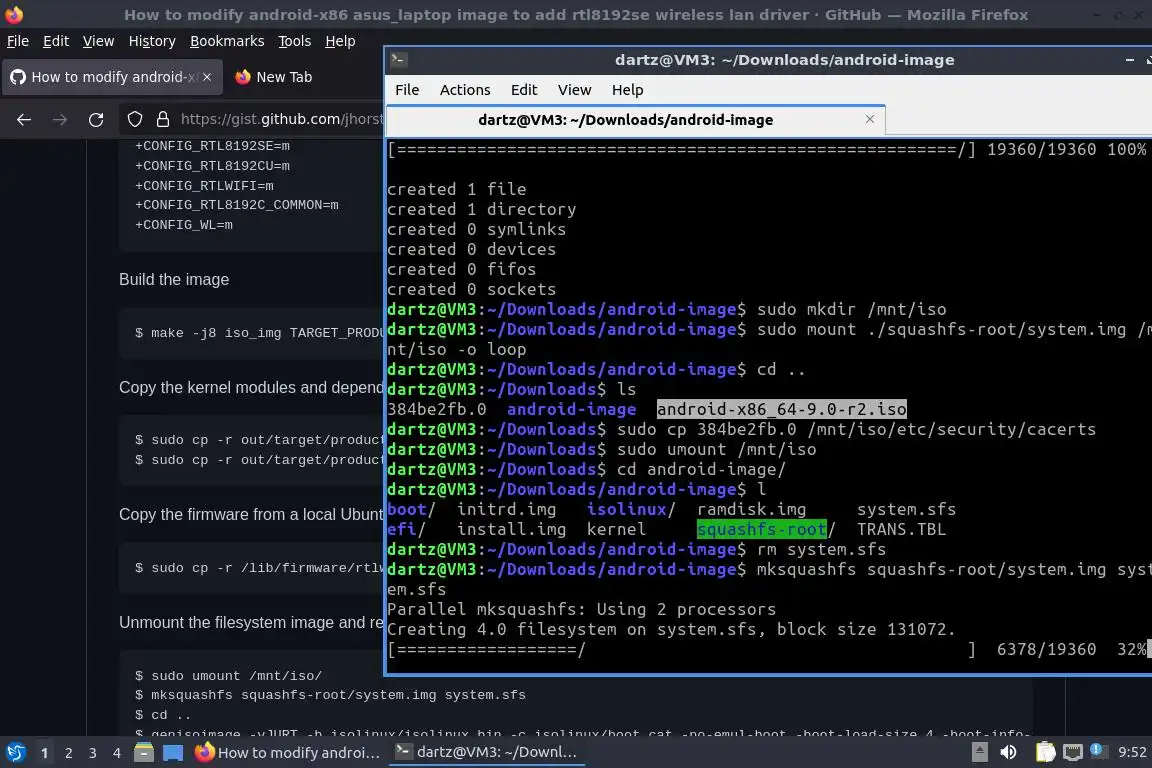Click 'Copy the kernel modules' paragraph
1152x768 pixels.
(x=251, y=387)
